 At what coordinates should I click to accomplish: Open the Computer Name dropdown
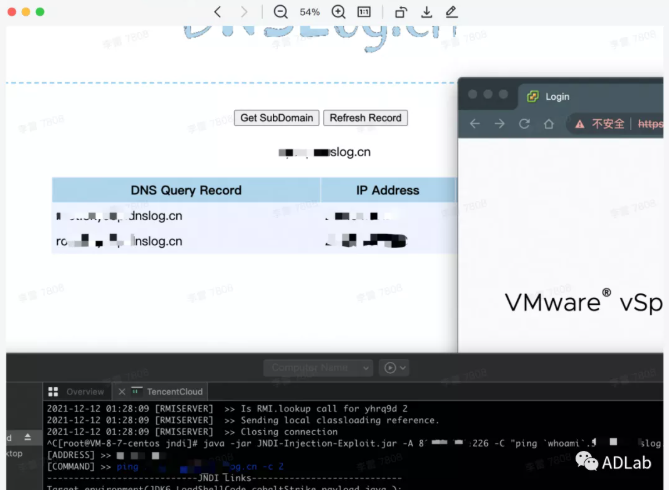(318, 368)
